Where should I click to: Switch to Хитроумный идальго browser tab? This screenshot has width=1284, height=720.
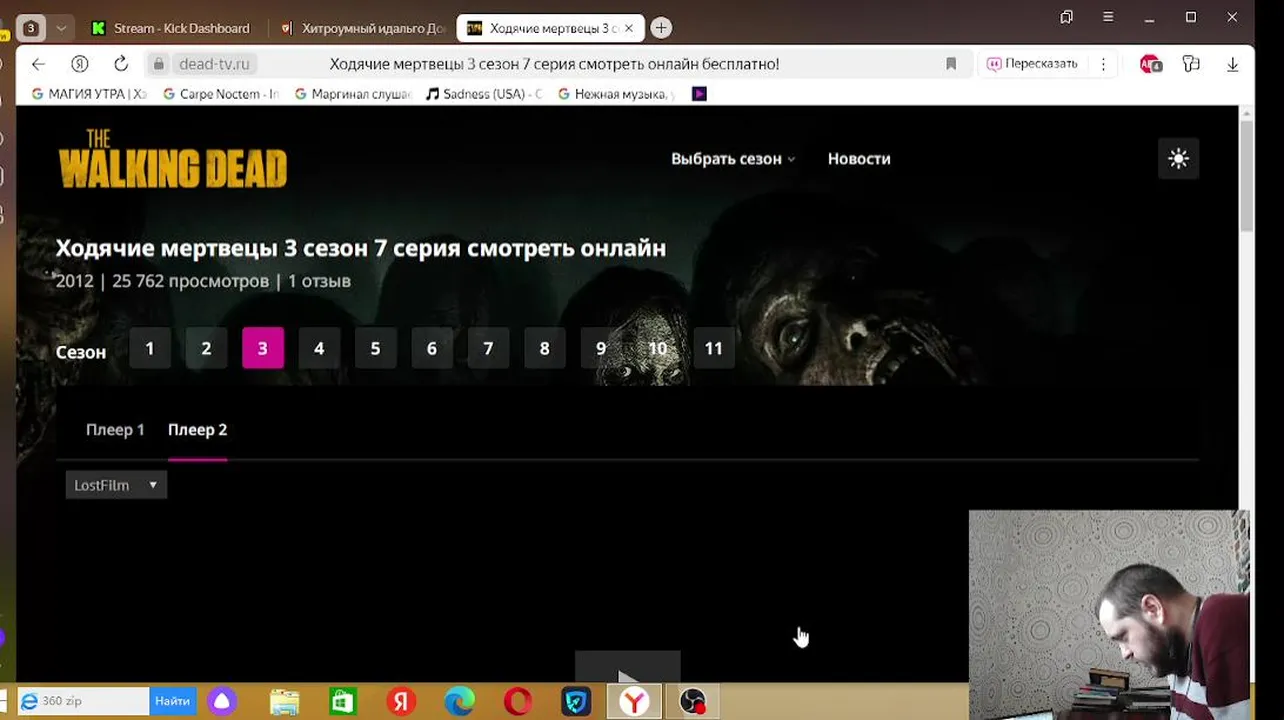[x=362, y=28]
